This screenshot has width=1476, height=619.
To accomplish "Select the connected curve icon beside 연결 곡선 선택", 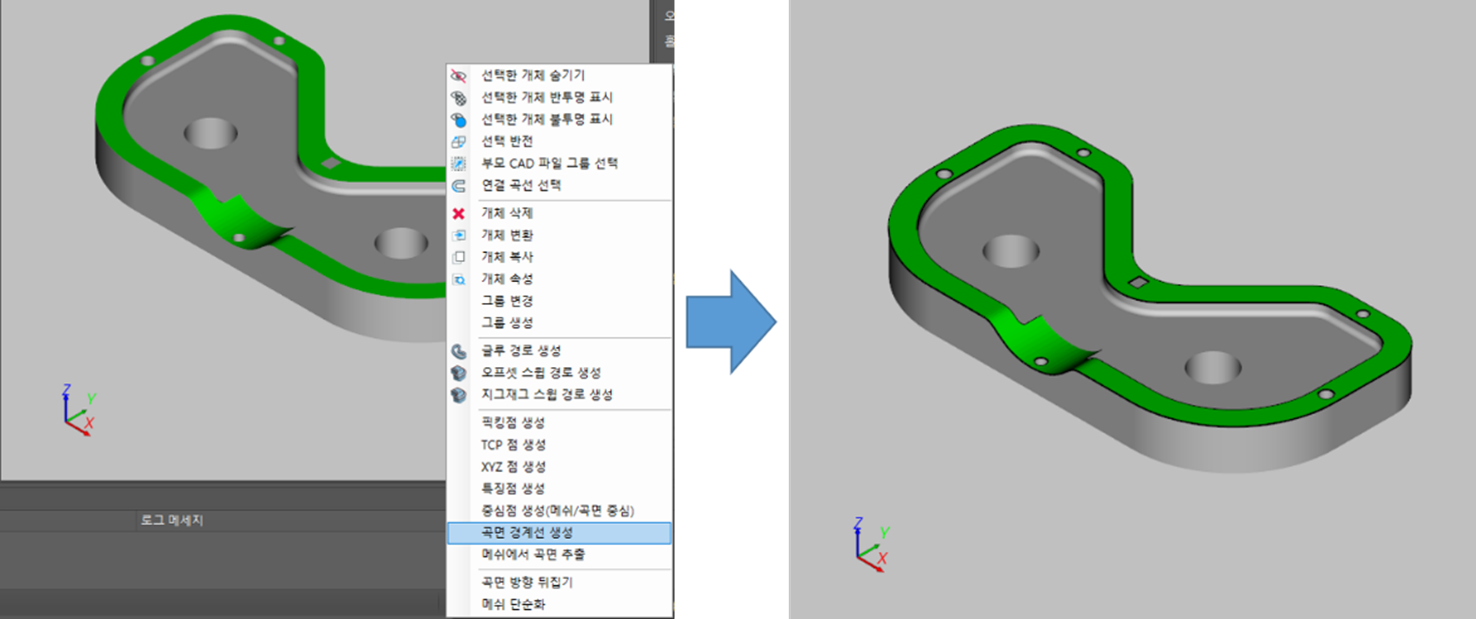I will (457, 185).
